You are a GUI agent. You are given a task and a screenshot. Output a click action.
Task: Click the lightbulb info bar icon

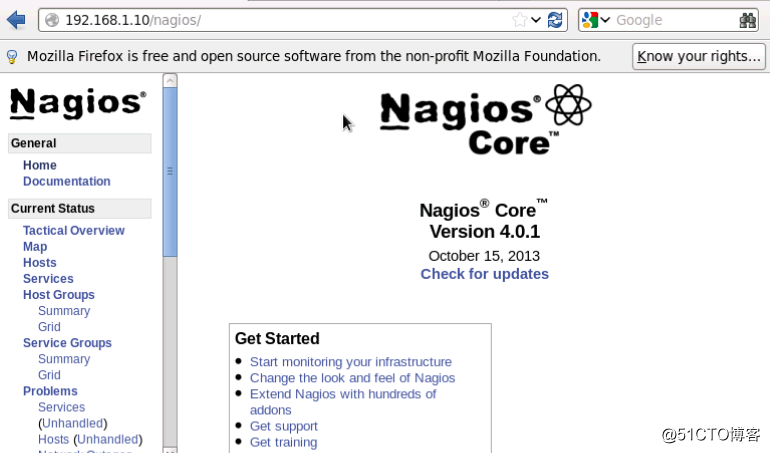pos(12,57)
